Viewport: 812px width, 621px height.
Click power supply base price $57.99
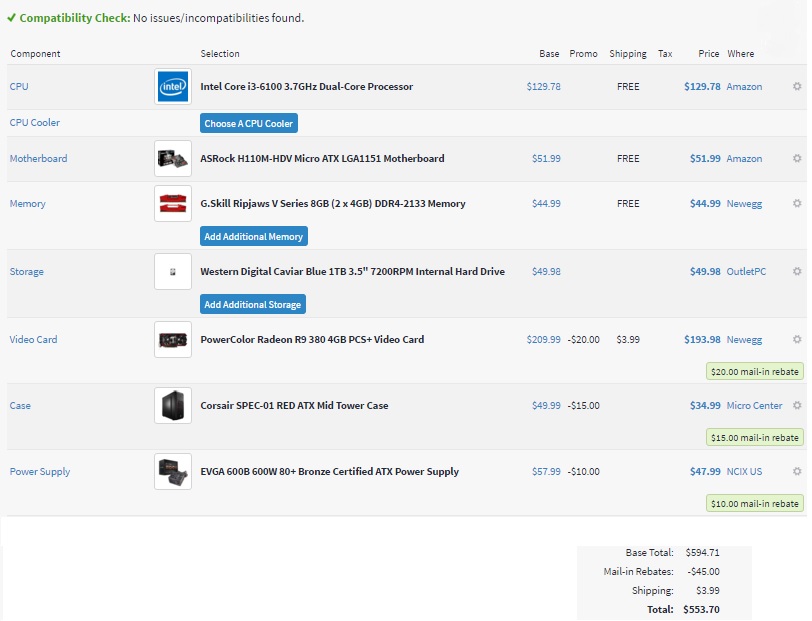coord(546,471)
